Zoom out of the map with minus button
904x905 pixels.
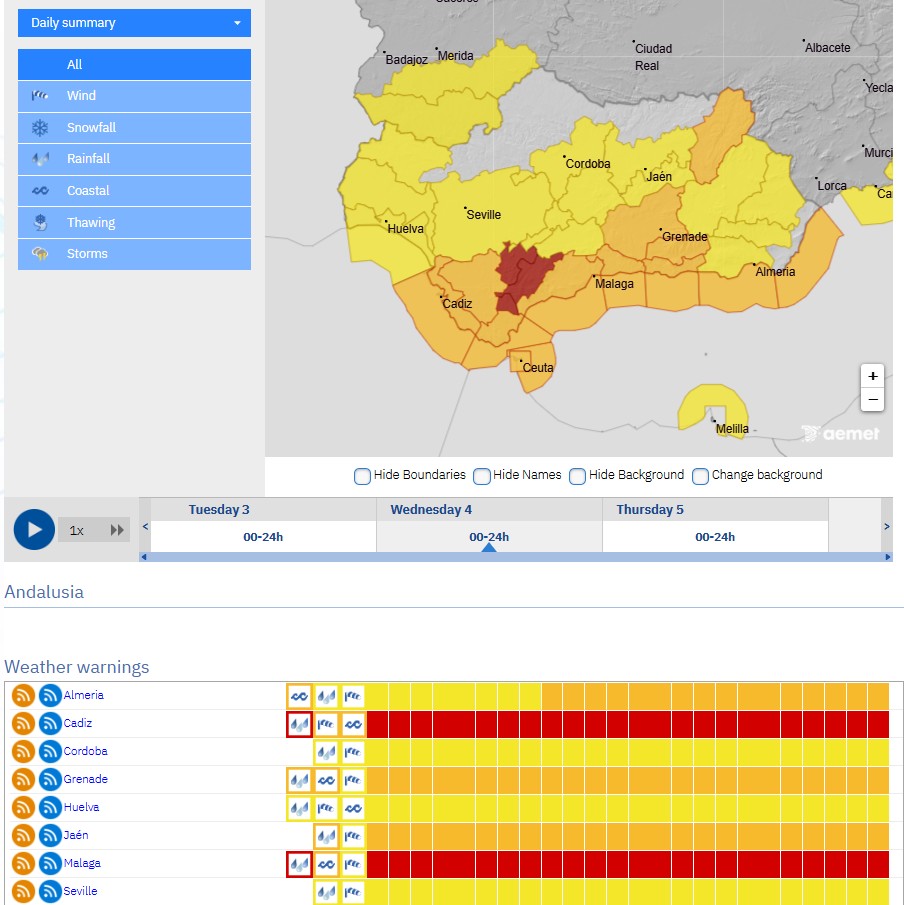coord(873,399)
